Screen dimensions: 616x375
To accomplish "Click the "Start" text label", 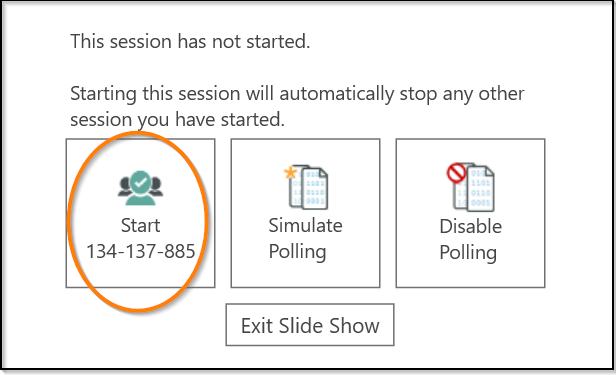I will click(x=140, y=225).
